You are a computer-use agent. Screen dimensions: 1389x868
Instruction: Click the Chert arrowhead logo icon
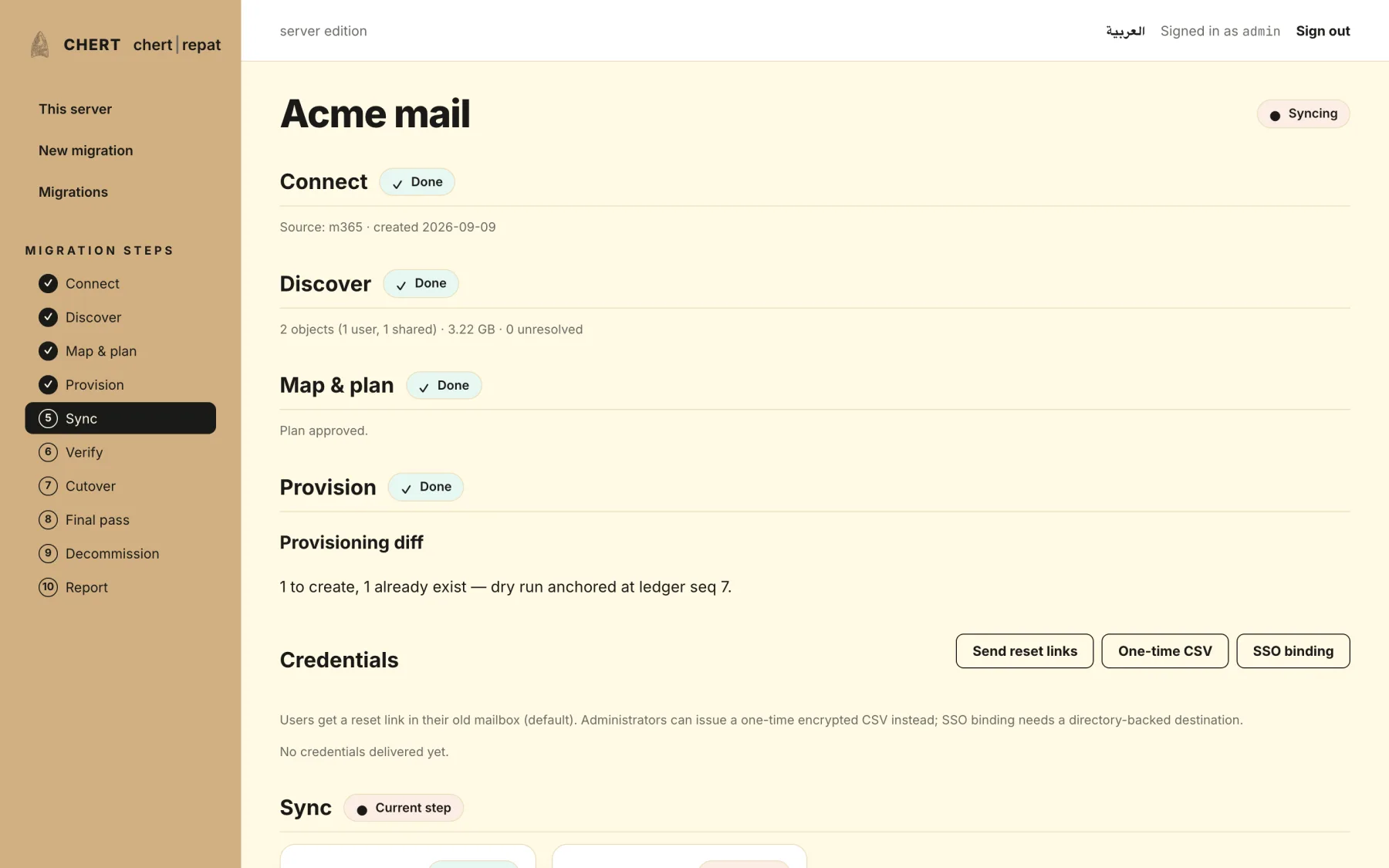click(x=40, y=45)
